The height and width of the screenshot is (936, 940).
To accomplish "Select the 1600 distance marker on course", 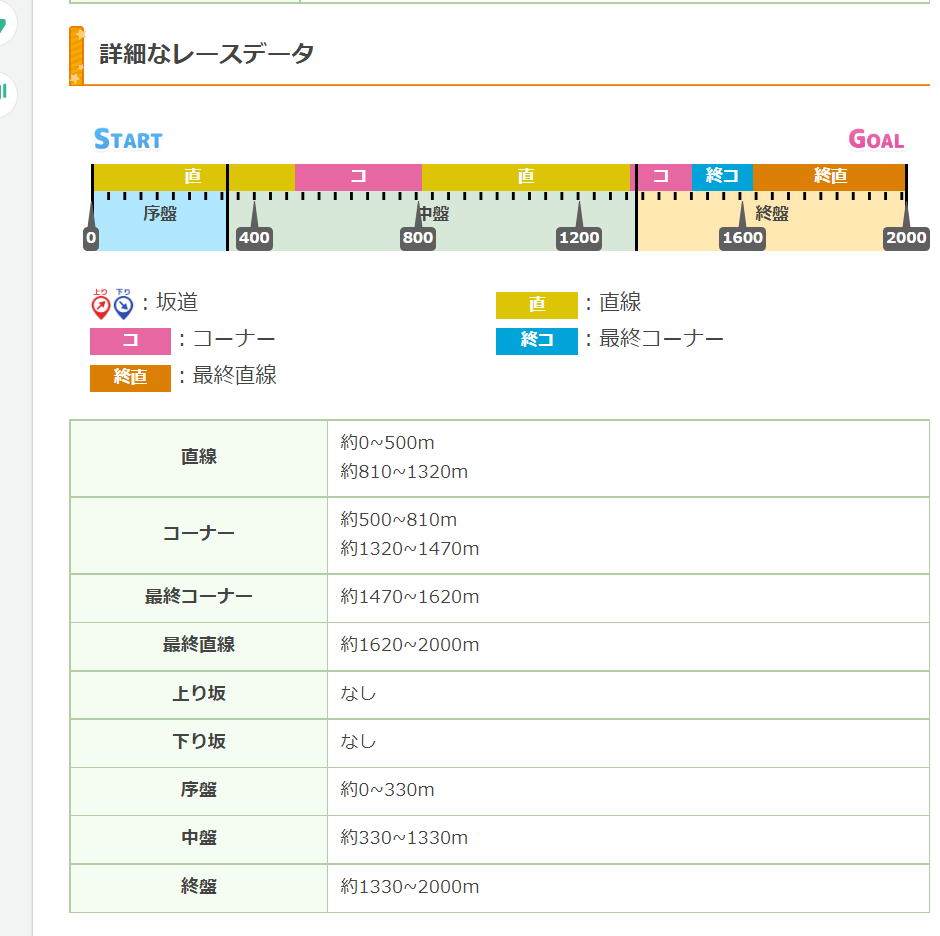I will [742, 238].
